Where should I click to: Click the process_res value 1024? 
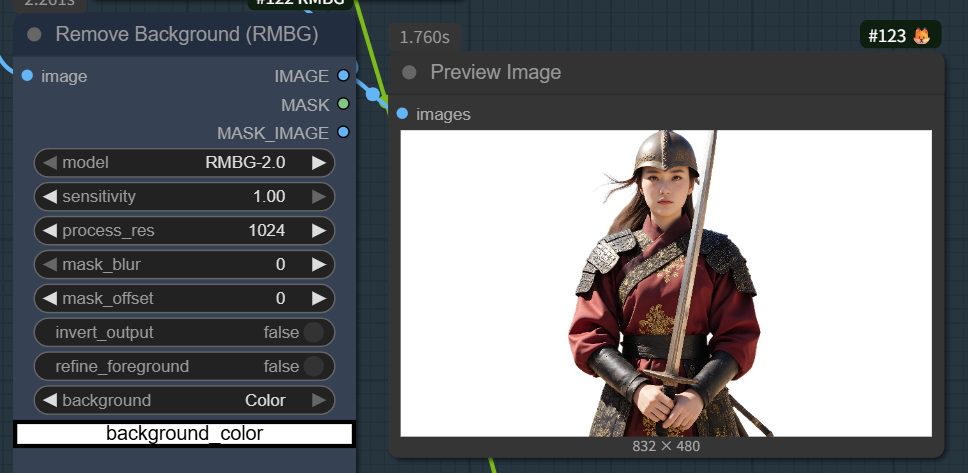[267, 230]
